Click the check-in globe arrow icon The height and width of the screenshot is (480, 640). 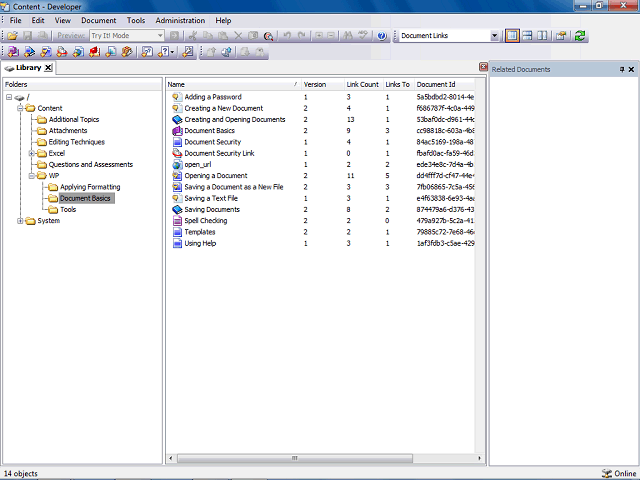pos(227,52)
